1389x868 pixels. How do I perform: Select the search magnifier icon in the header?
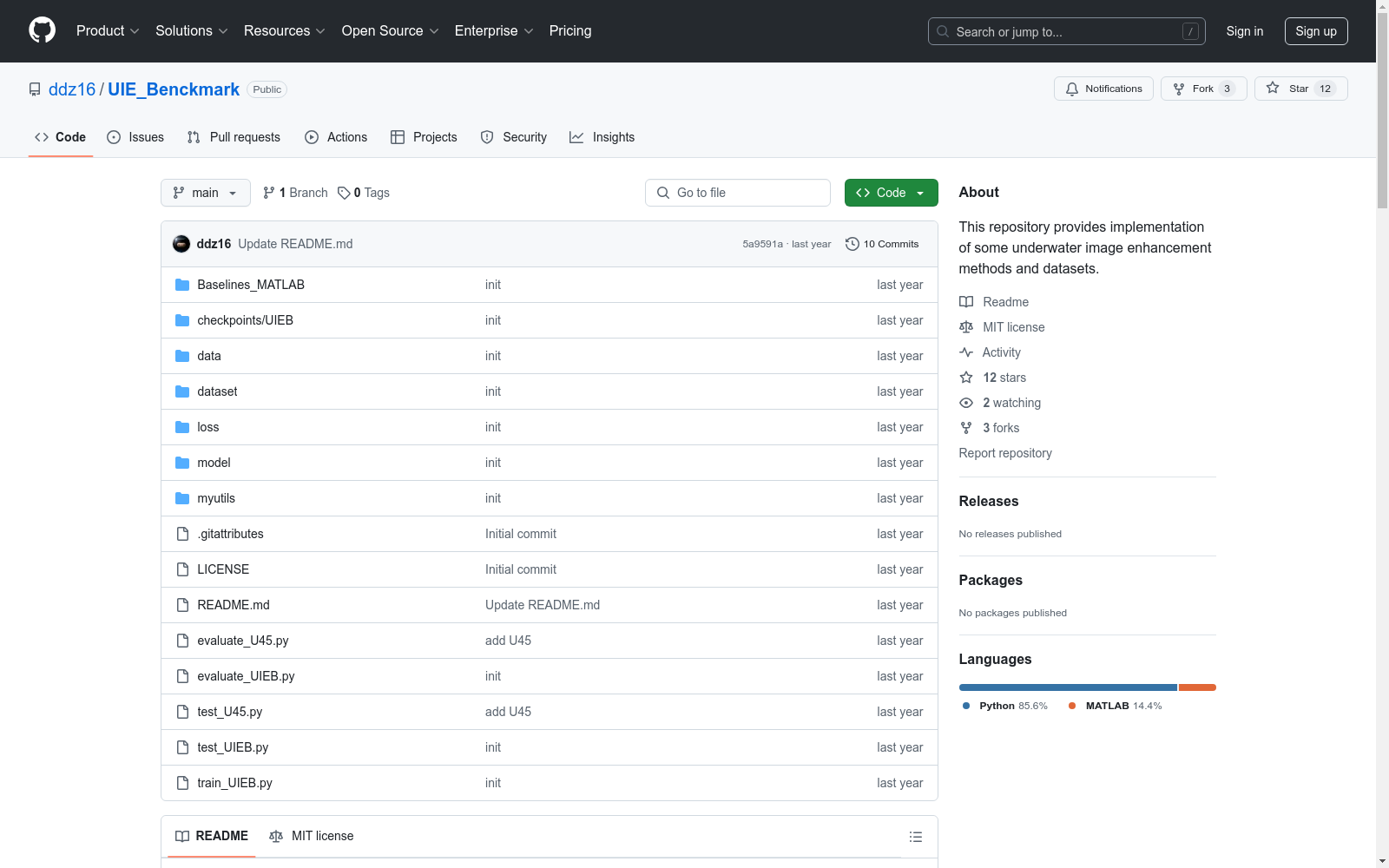point(943,31)
